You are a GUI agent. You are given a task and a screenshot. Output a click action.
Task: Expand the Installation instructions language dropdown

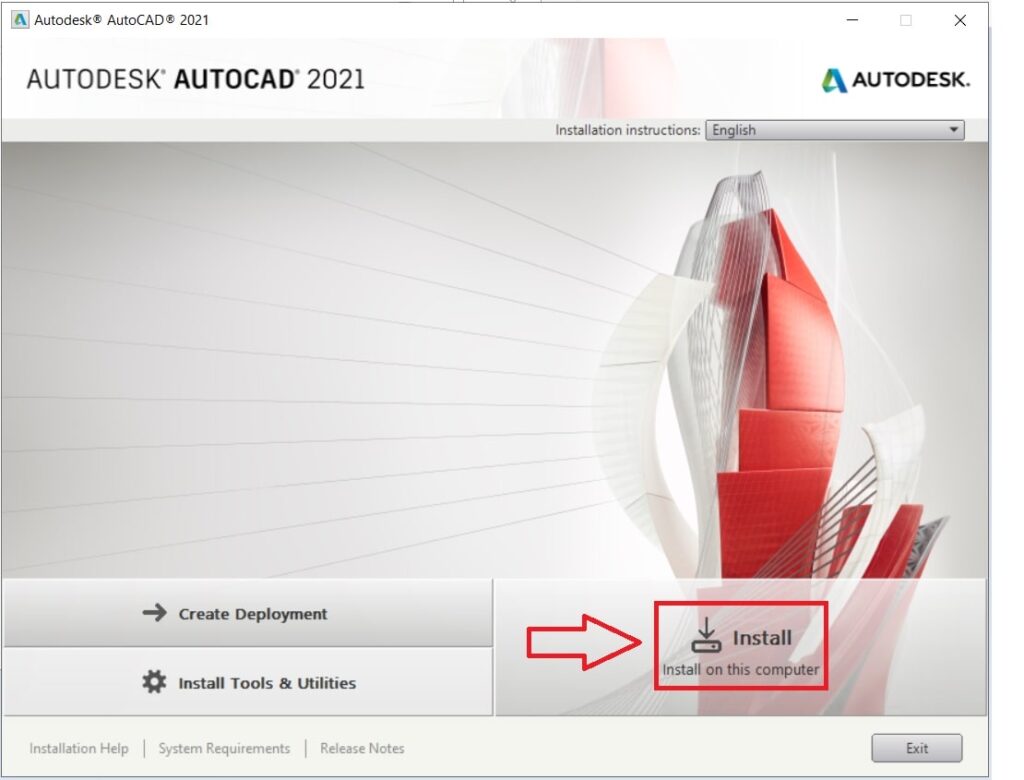pos(835,130)
